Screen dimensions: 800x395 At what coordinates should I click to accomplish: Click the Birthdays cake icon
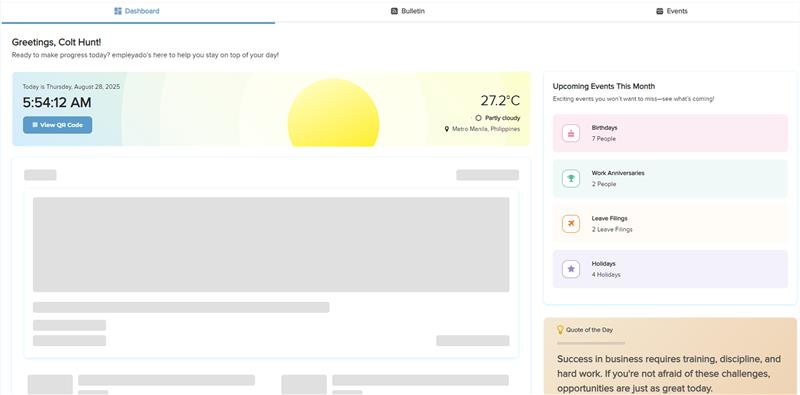pyautogui.click(x=571, y=133)
